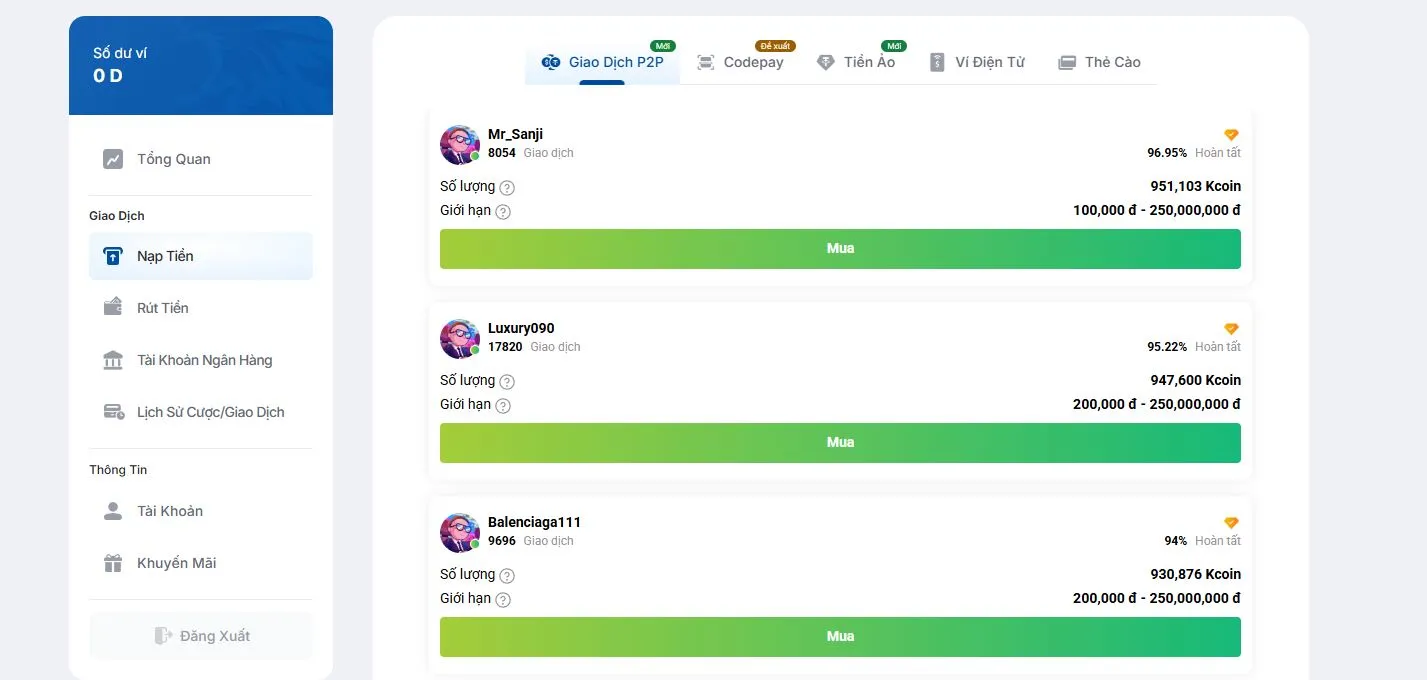Viewport: 1427px width, 680px height.
Task: Click the Lịch Sử Cược/Giao Dịch icon
Action: (x=113, y=412)
